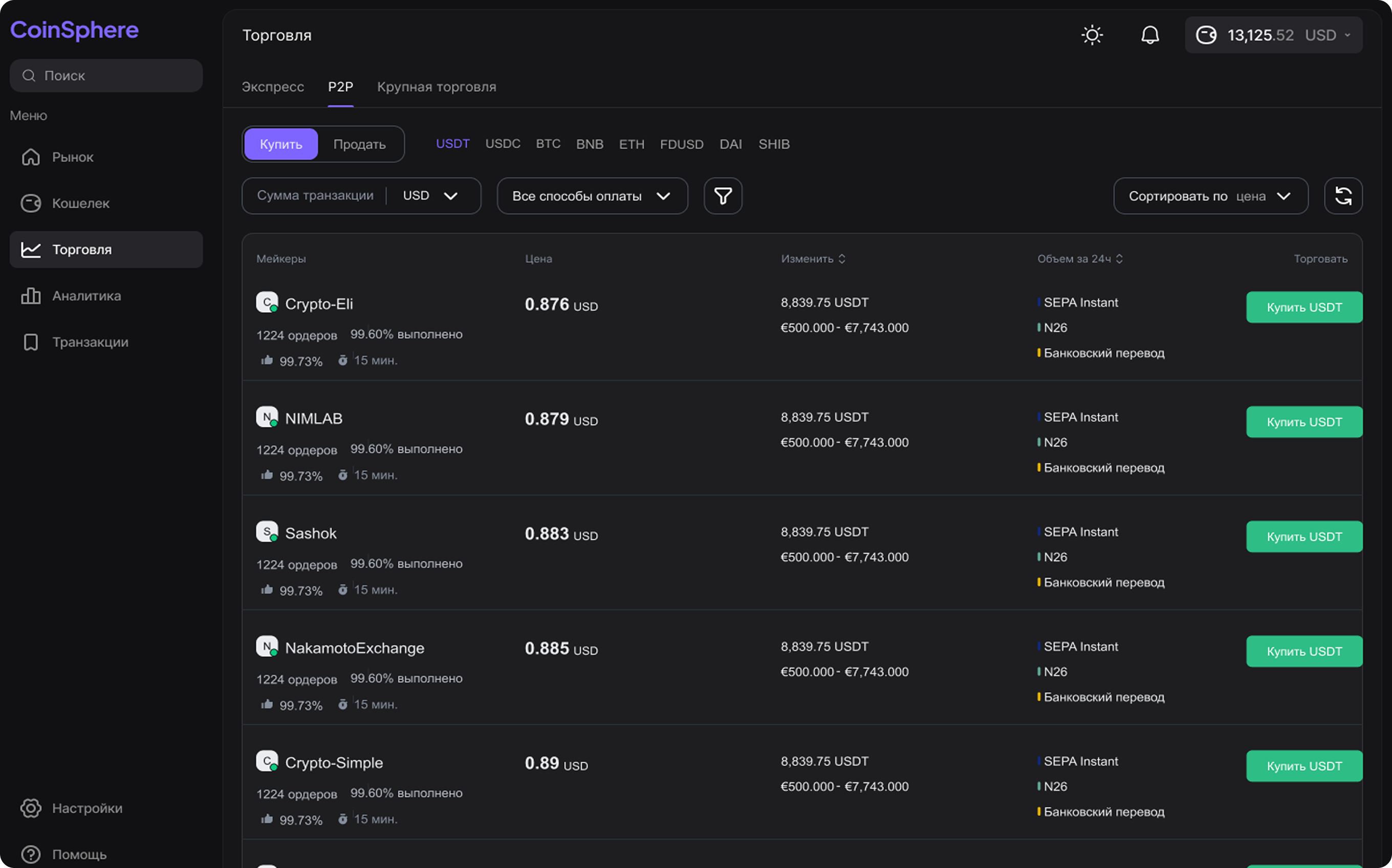This screenshot has width=1392, height=868.
Task: Open the filter funnel icon
Action: (x=723, y=196)
